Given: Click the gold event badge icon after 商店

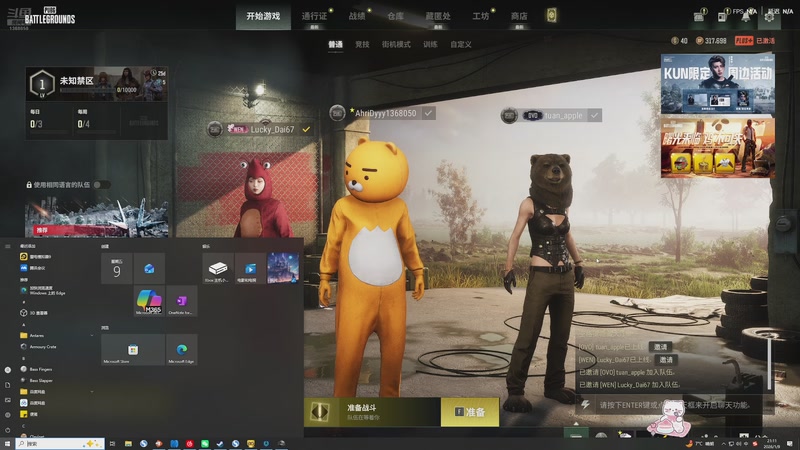Looking at the screenshot, I should pos(551,15).
